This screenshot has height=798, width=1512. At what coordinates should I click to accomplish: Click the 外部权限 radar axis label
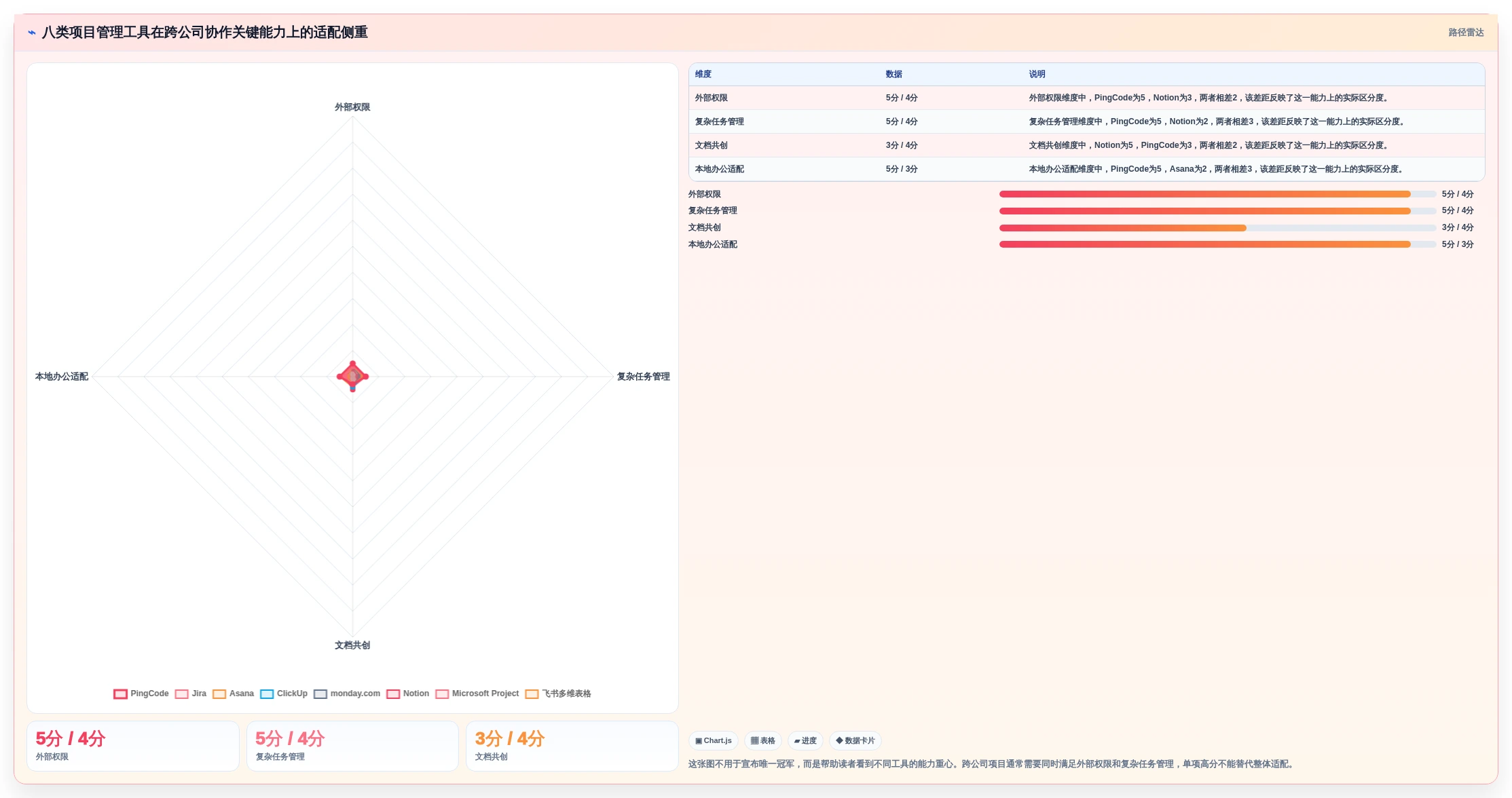click(x=352, y=107)
